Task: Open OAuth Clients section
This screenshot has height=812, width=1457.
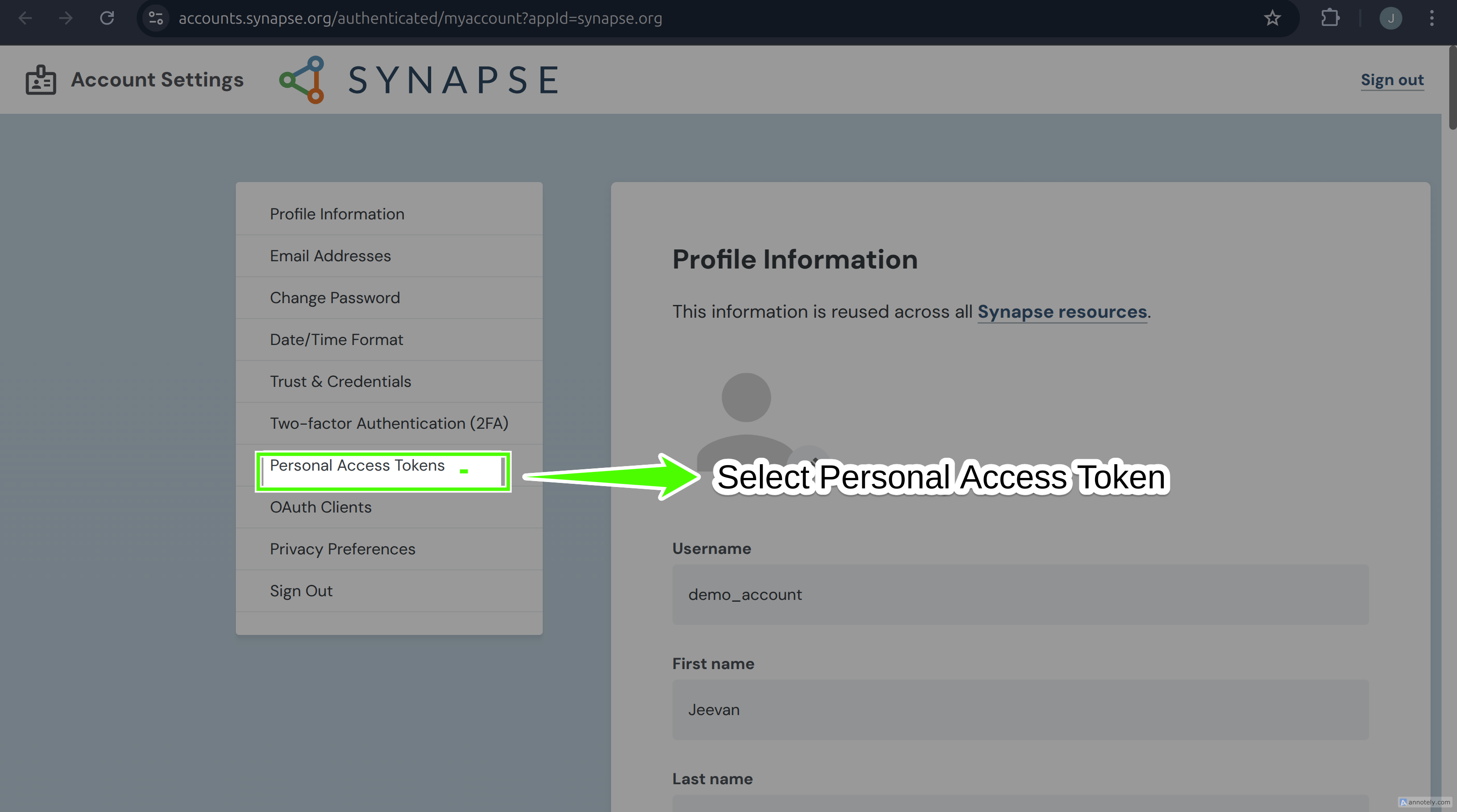Action: point(321,507)
